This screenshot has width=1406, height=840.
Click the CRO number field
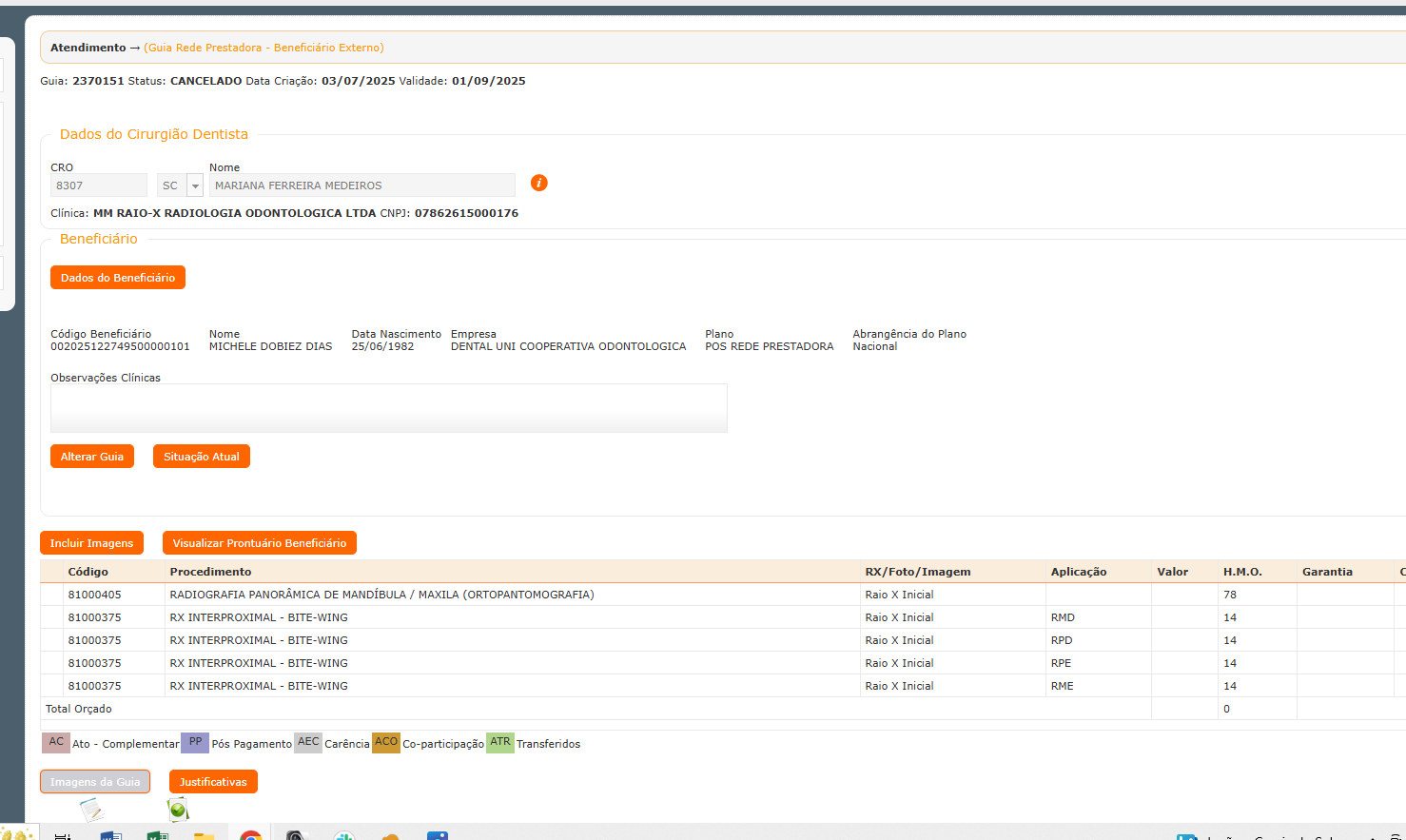pos(99,186)
